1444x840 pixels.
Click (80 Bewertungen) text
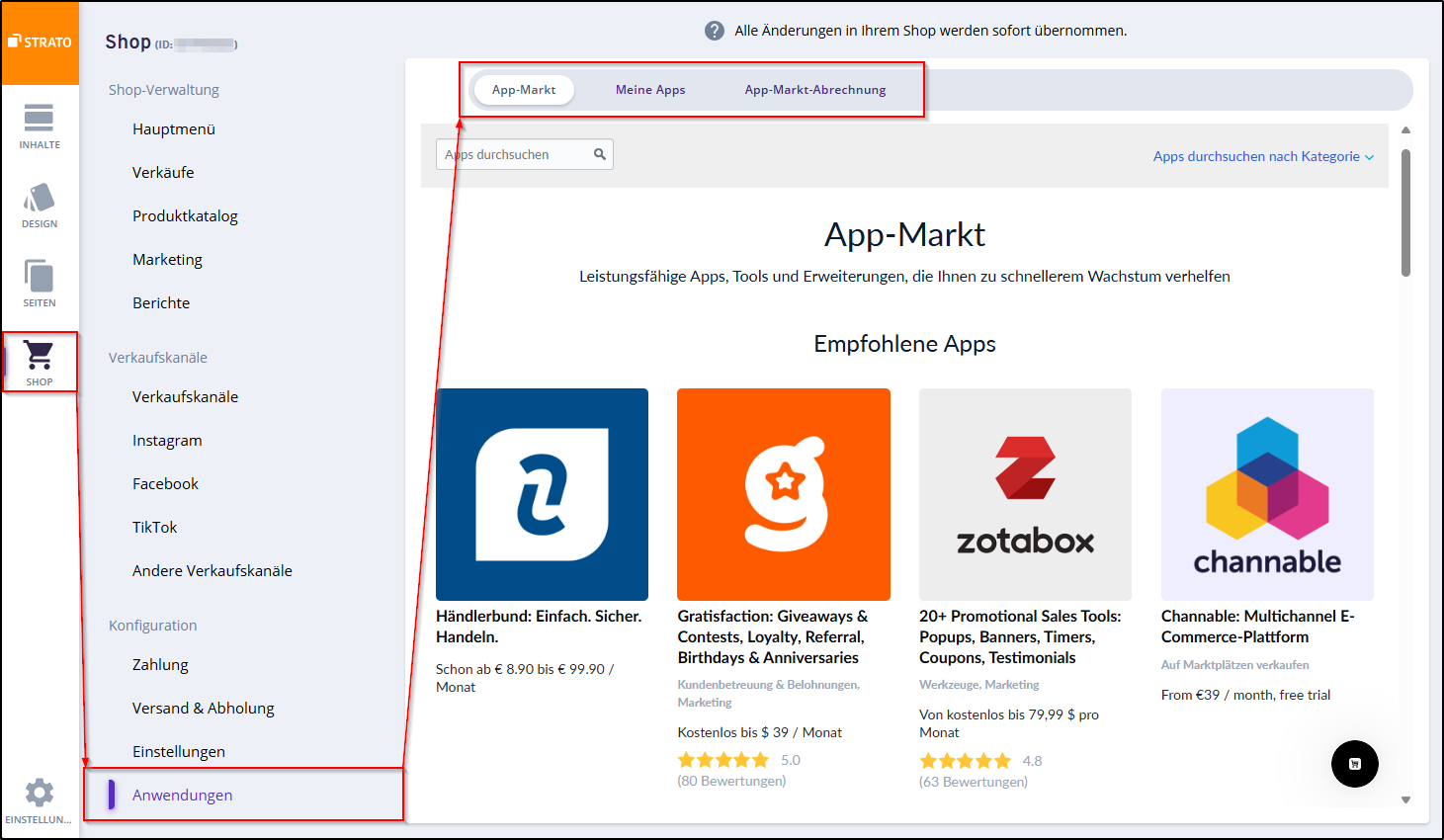(x=731, y=781)
